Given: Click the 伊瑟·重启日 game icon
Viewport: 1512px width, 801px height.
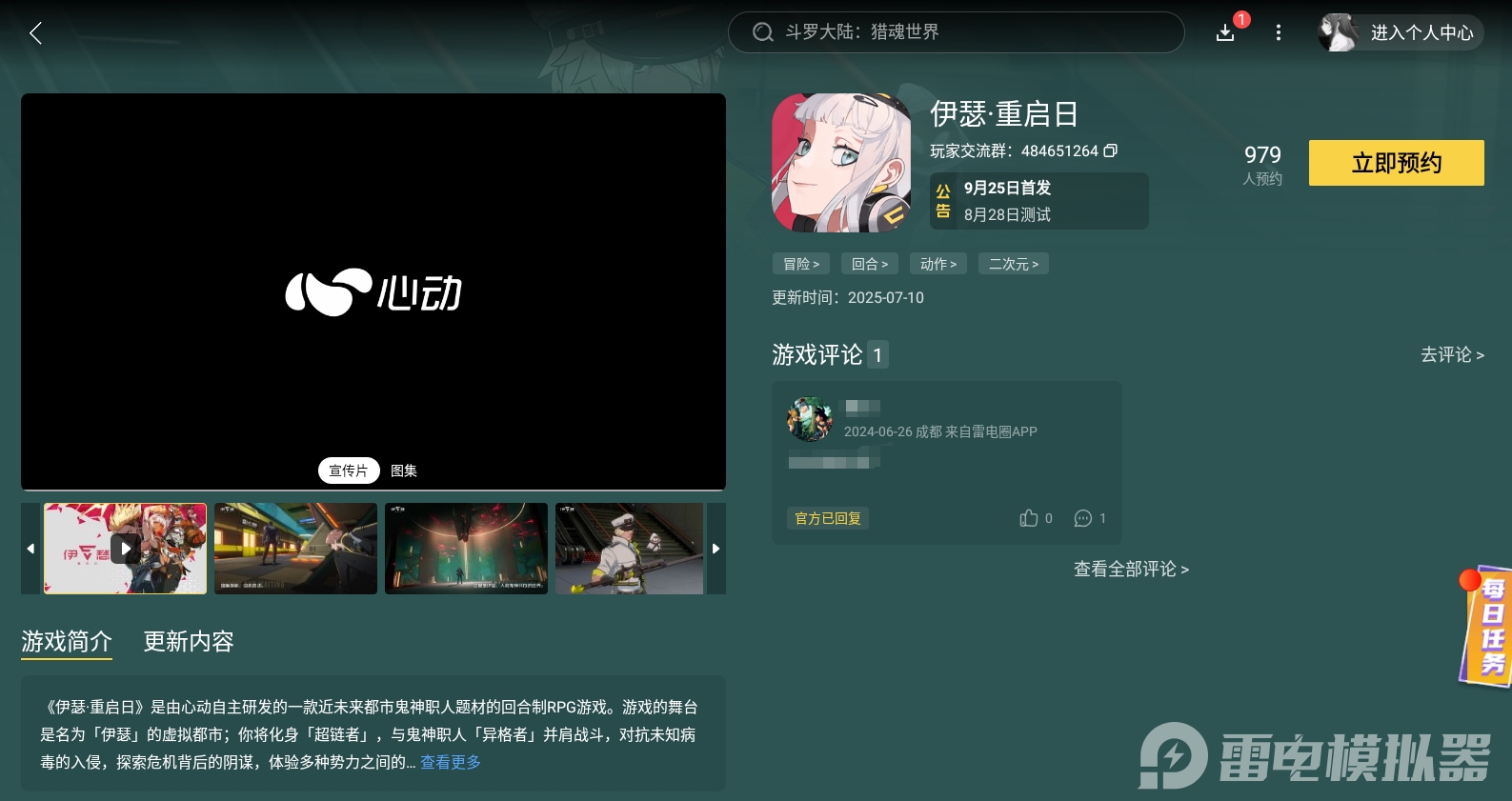Looking at the screenshot, I should tap(841, 163).
